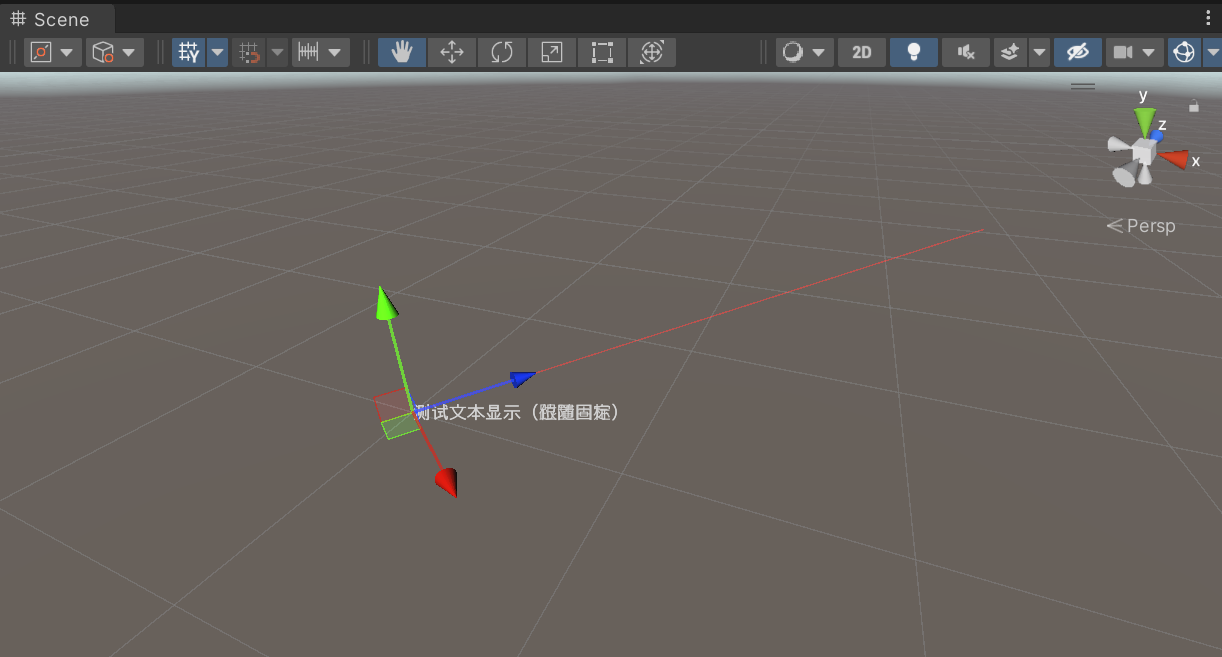
Task: Click the 测试文本显示 text object in scene
Action: click(518, 412)
